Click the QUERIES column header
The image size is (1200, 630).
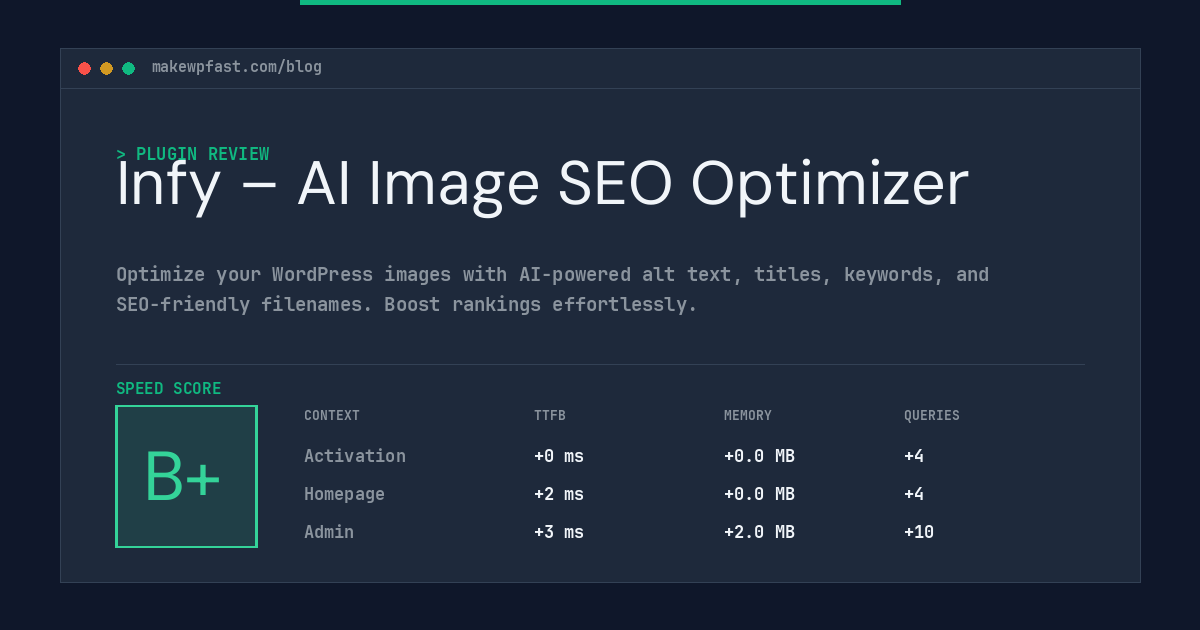pyautogui.click(x=932, y=416)
